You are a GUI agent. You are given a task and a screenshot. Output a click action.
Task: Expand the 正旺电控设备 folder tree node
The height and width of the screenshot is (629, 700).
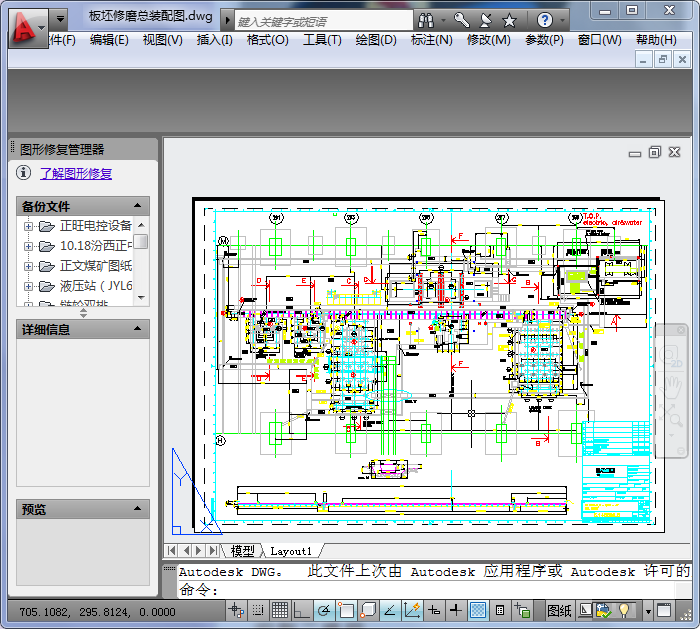(29, 226)
